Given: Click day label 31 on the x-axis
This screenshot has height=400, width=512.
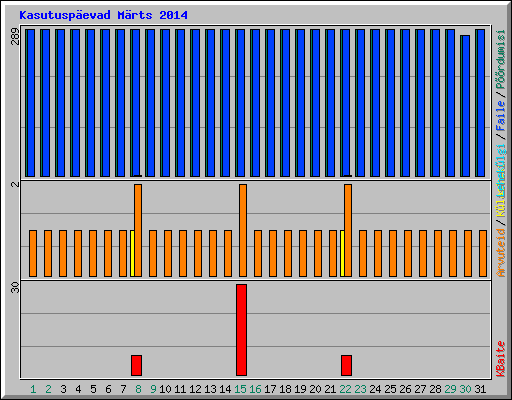Looking at the screenshot, I should point(480,389).
